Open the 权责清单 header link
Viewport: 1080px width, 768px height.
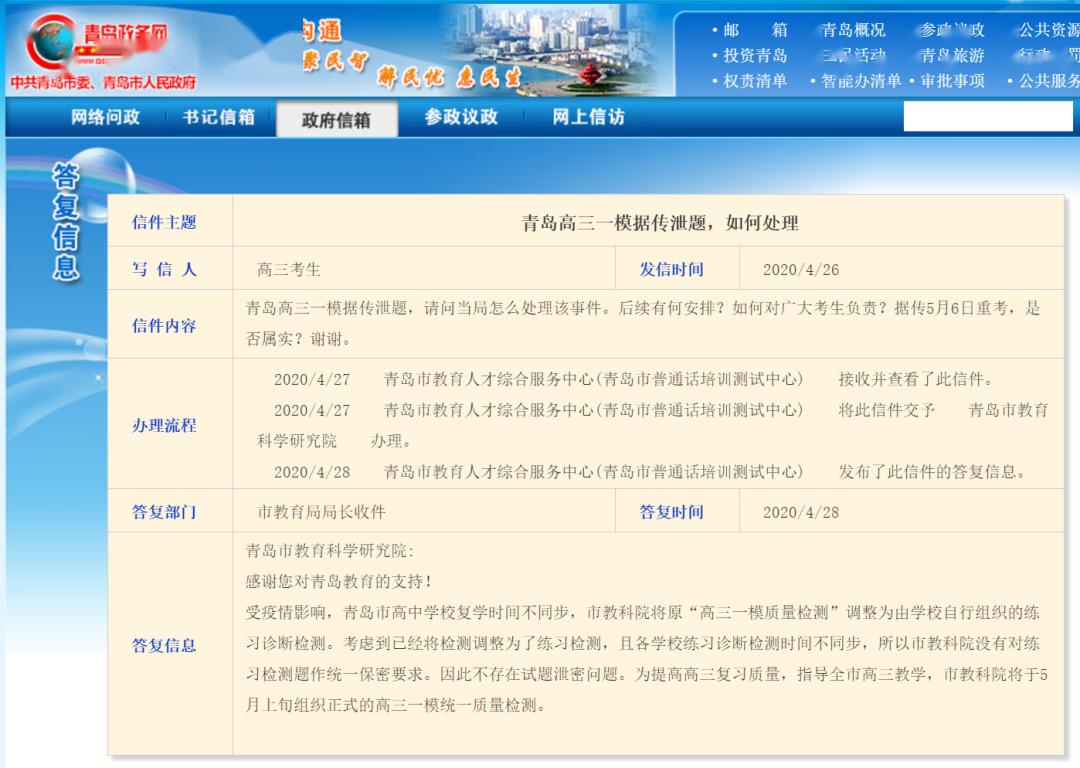click(754, 81)
